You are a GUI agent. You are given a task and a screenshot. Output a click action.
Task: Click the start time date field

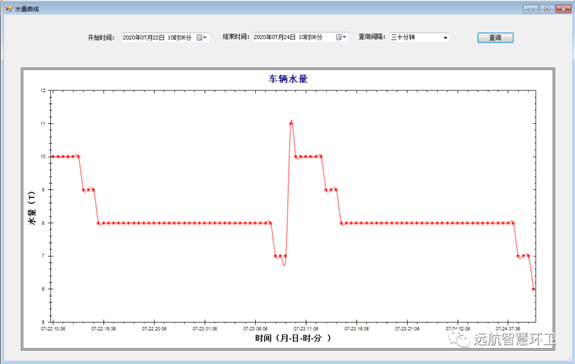tap(166, 37)
